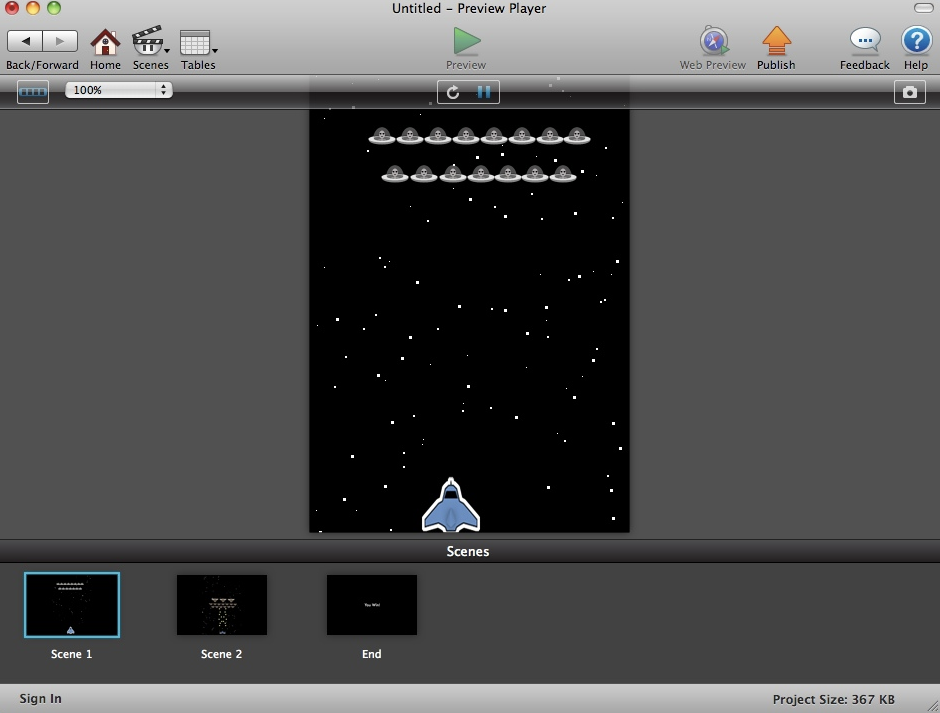This screenshot has width=940, height=713.
Task: Click the "End" scene label
Action: point(372,654)
